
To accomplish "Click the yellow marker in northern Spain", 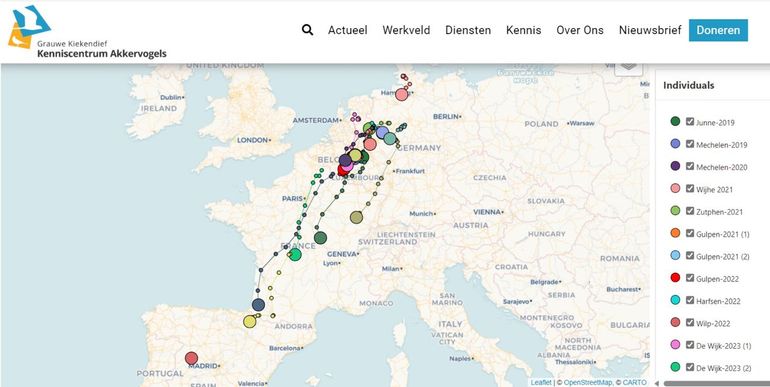I will (250, 322).
